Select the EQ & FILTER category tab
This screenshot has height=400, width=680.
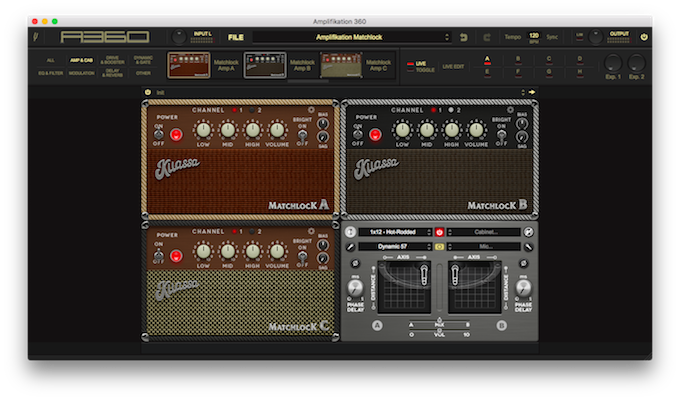(x=50, y=73)
